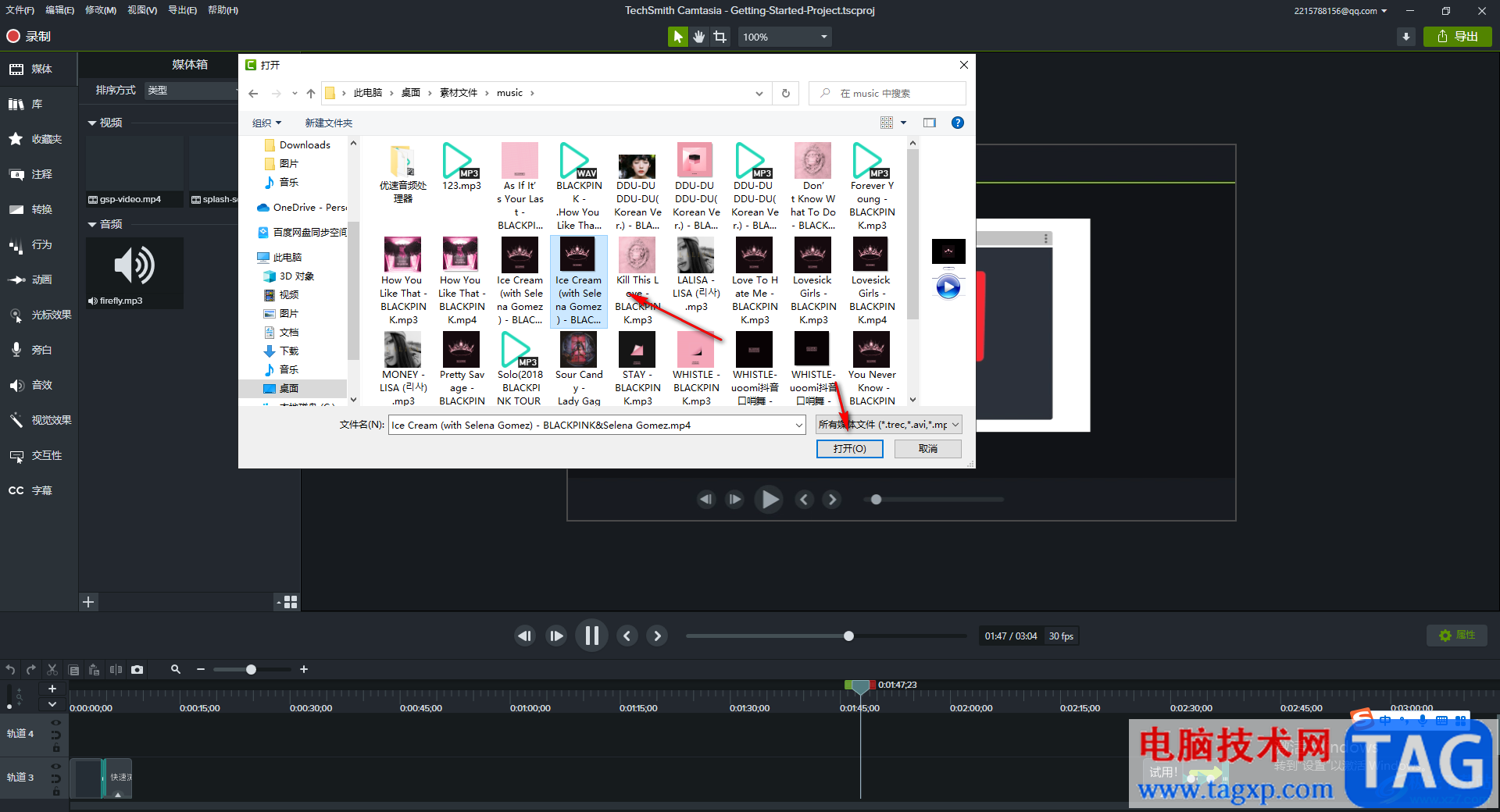Open the canvas zoom 100% dropdown
This screenshot has height=812, width=1500.
(784, 37)
